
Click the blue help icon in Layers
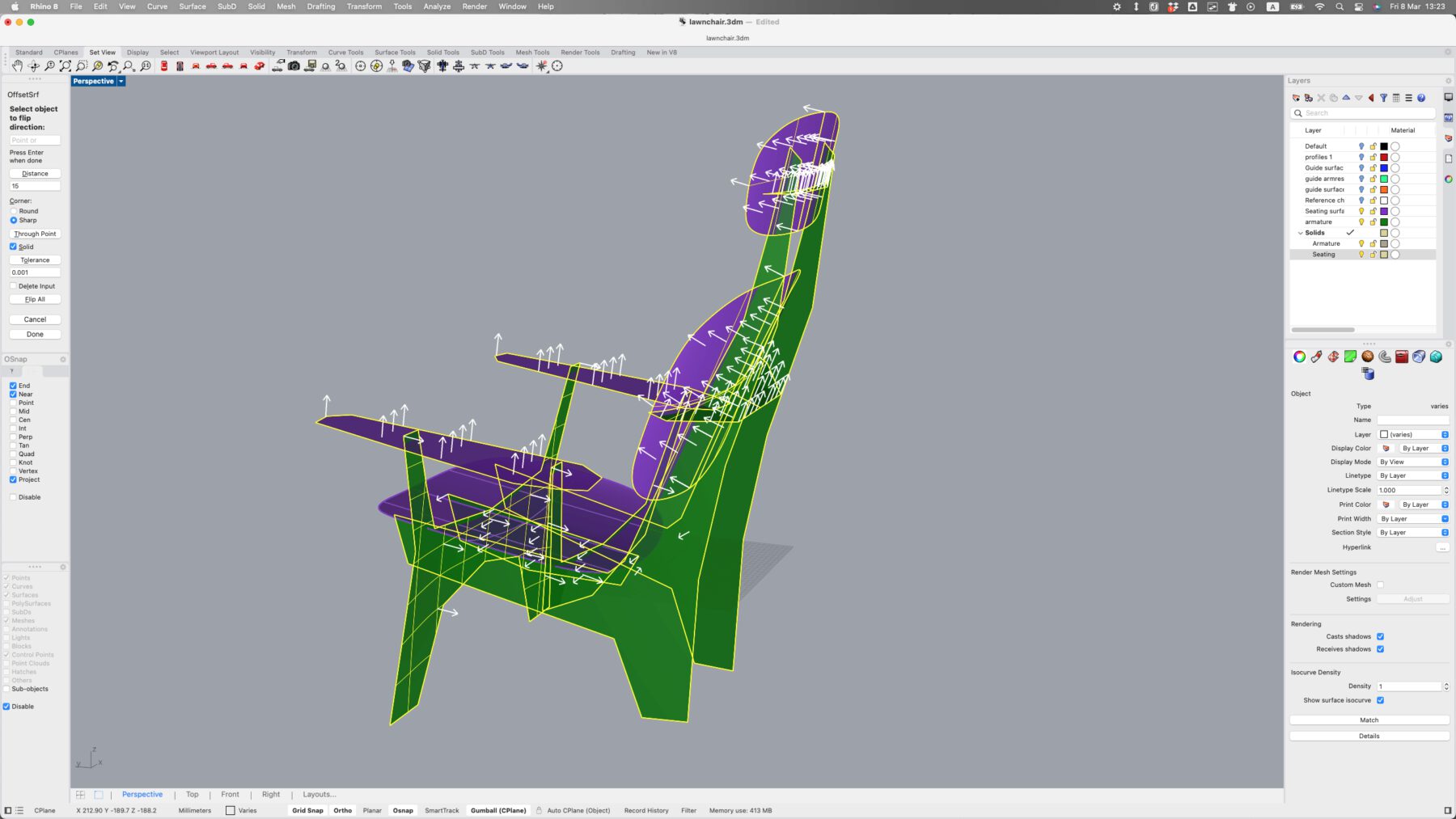(x=1421, y=98)
